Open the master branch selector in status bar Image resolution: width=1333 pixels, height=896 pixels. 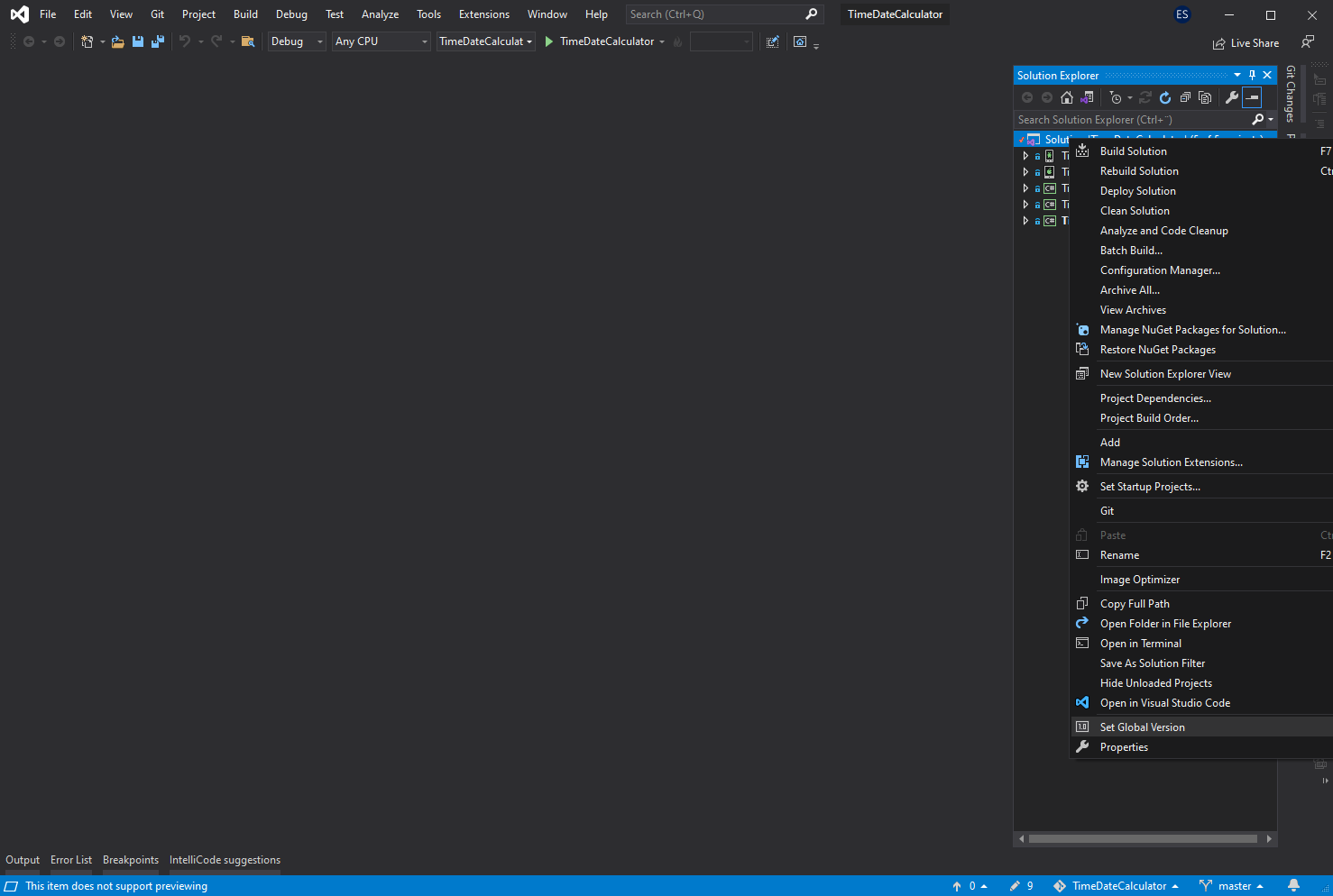pos(1232,886)
